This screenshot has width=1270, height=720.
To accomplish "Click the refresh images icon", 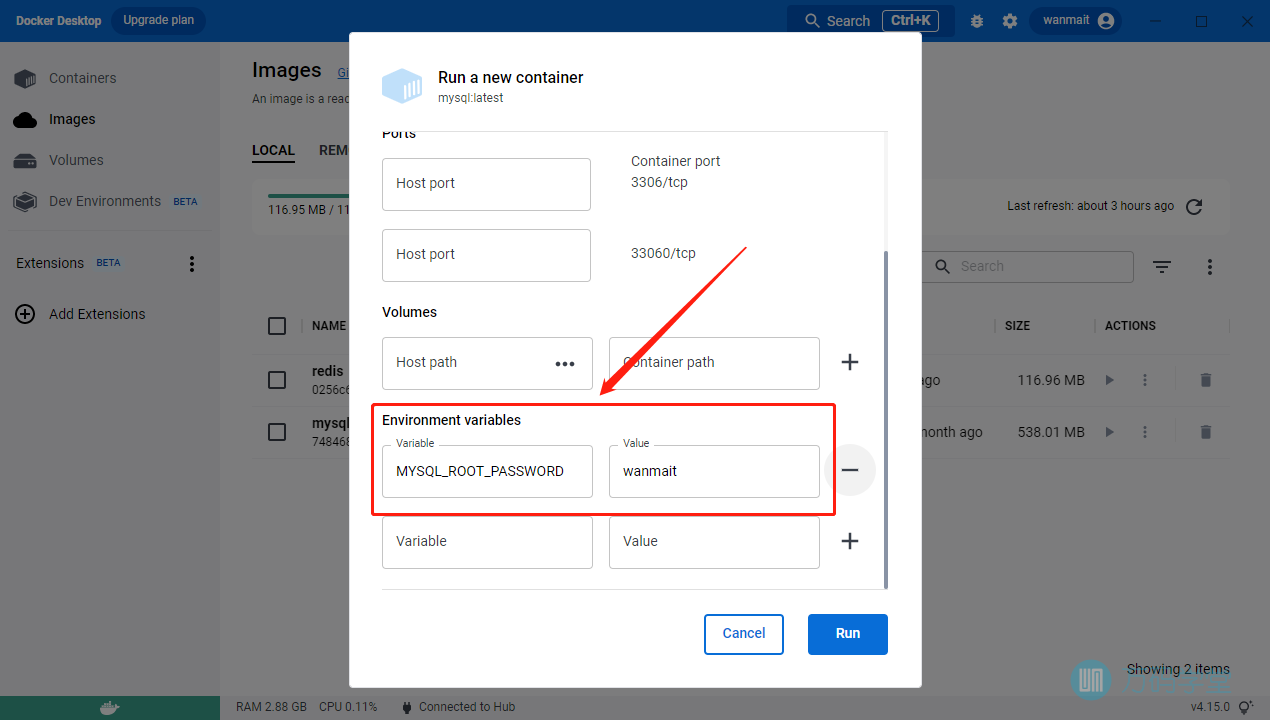I will click(1194, 207).
